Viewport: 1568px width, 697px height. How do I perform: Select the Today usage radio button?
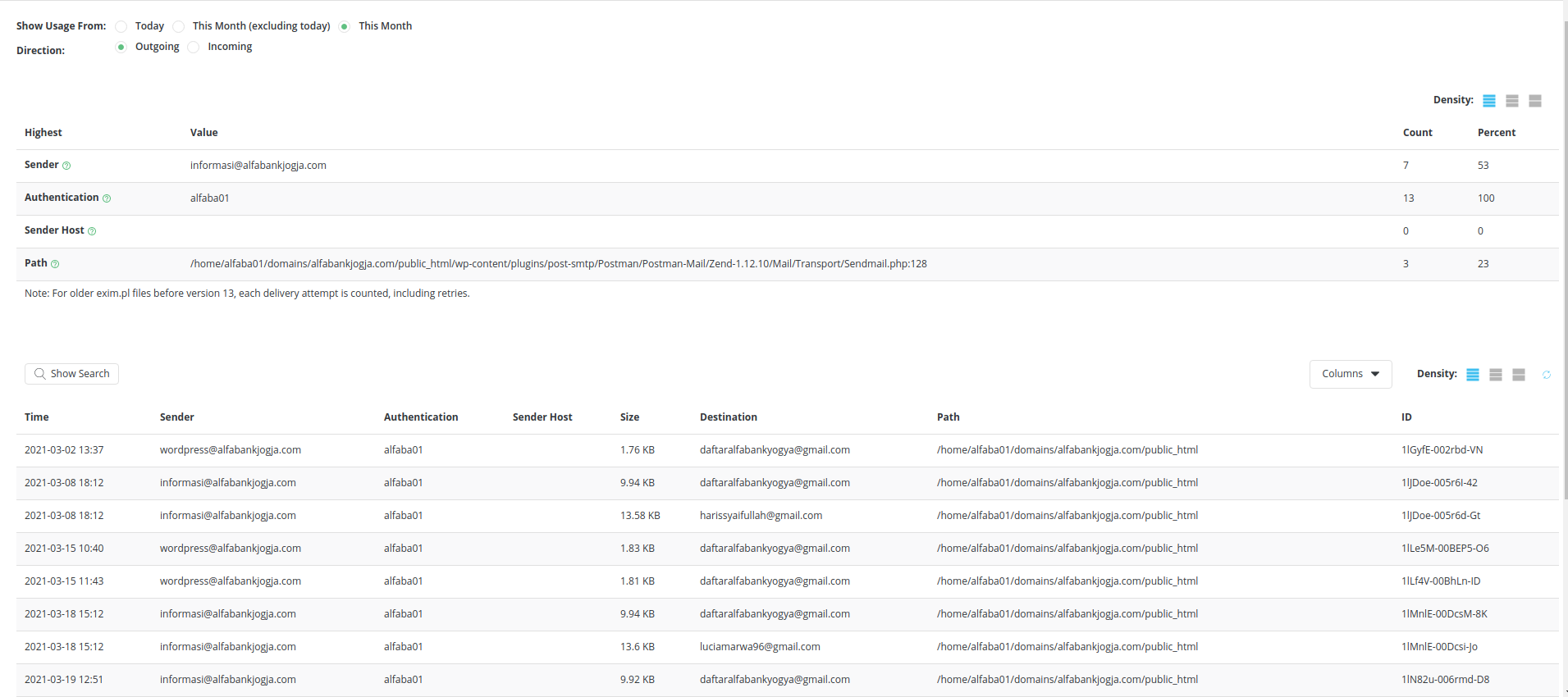coord(121,26)
